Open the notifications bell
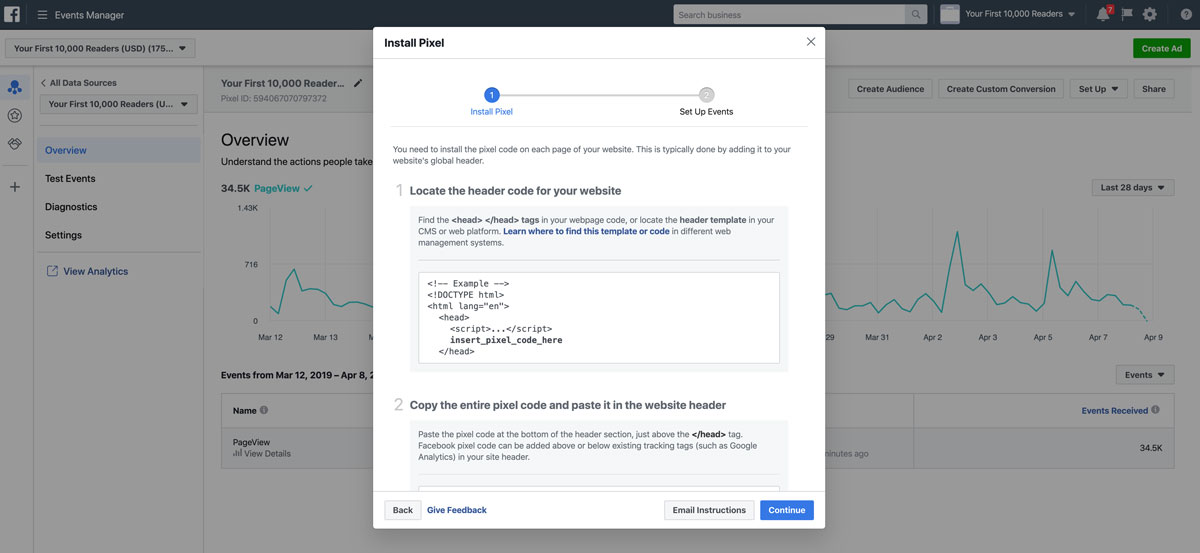 (1103, 14)
